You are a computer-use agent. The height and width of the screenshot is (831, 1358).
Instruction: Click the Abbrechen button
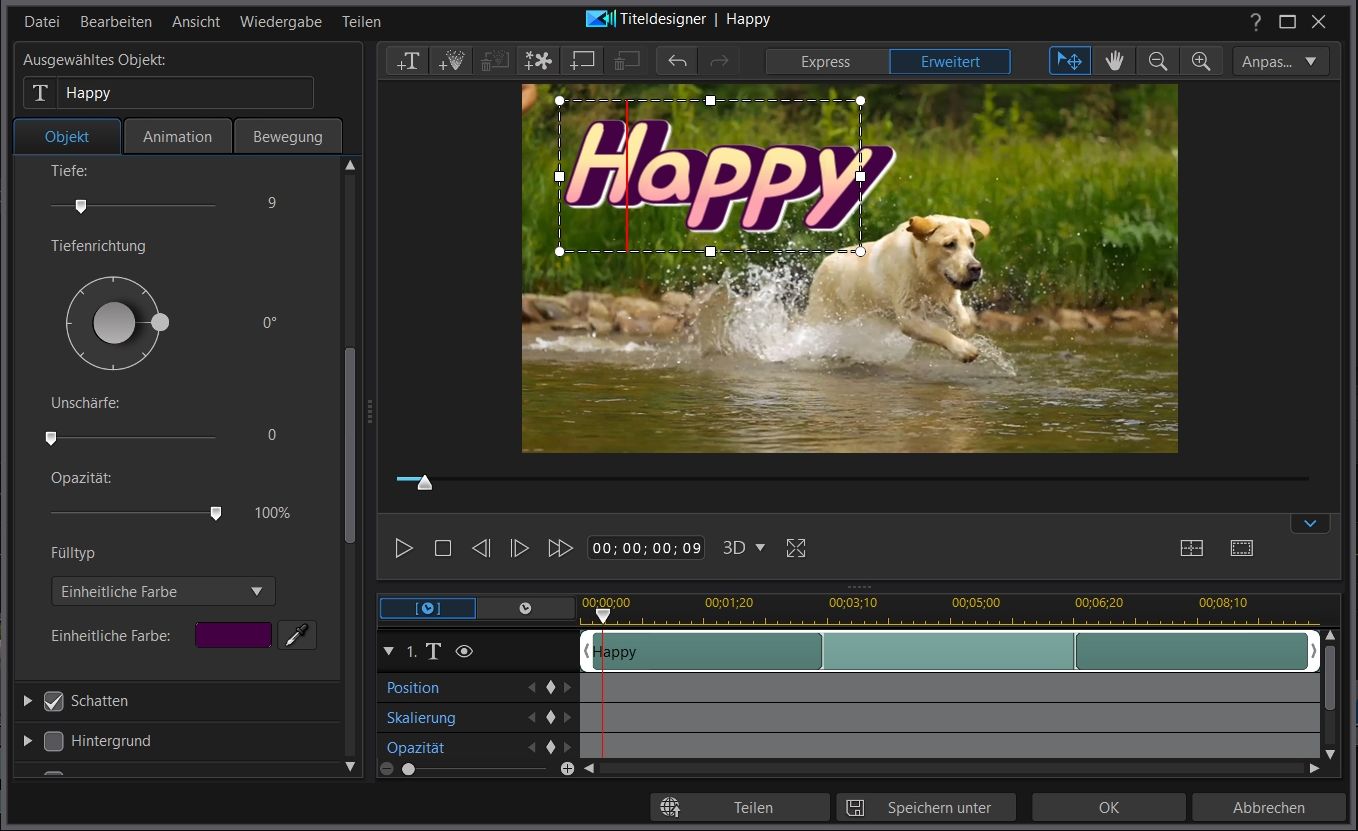[1268, 807]
